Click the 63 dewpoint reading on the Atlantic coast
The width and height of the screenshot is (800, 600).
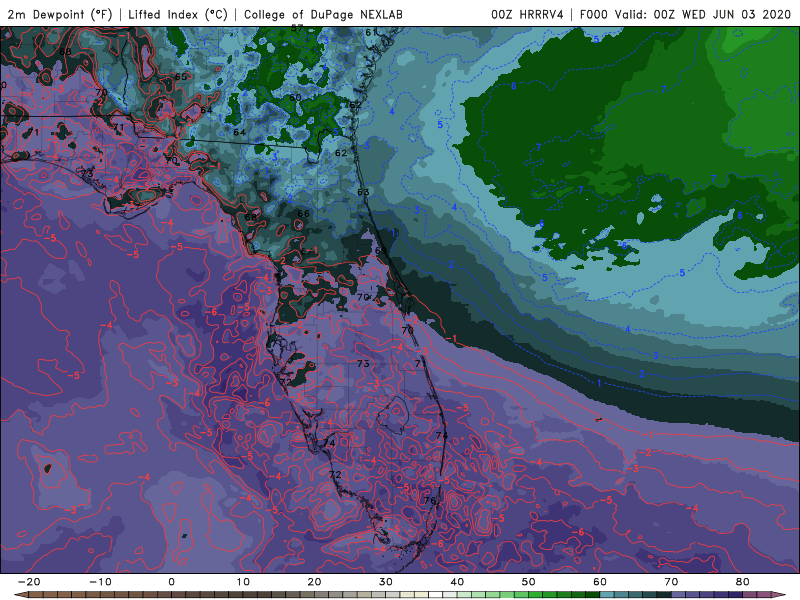[363, 192]
